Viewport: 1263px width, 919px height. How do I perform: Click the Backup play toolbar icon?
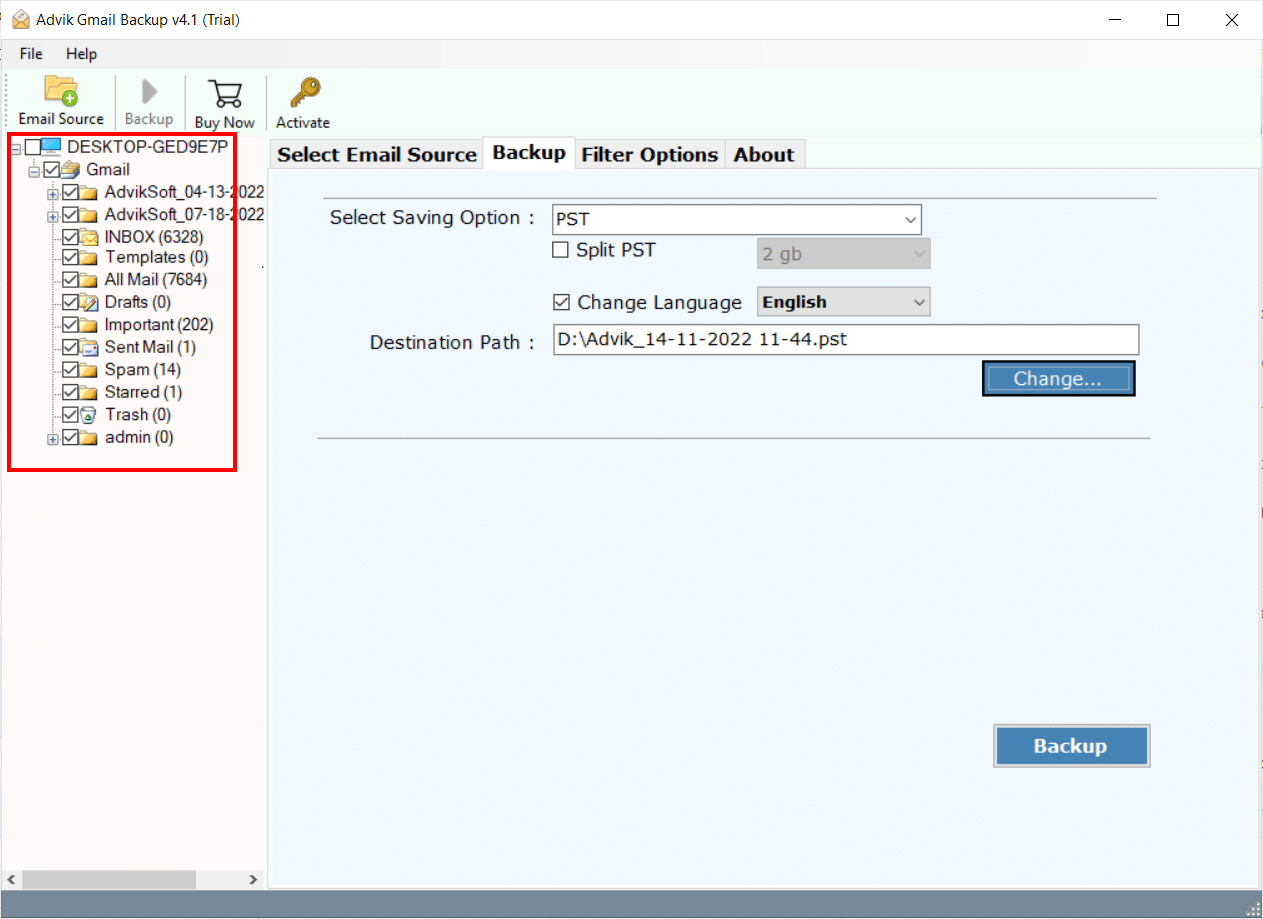point(149,92)
